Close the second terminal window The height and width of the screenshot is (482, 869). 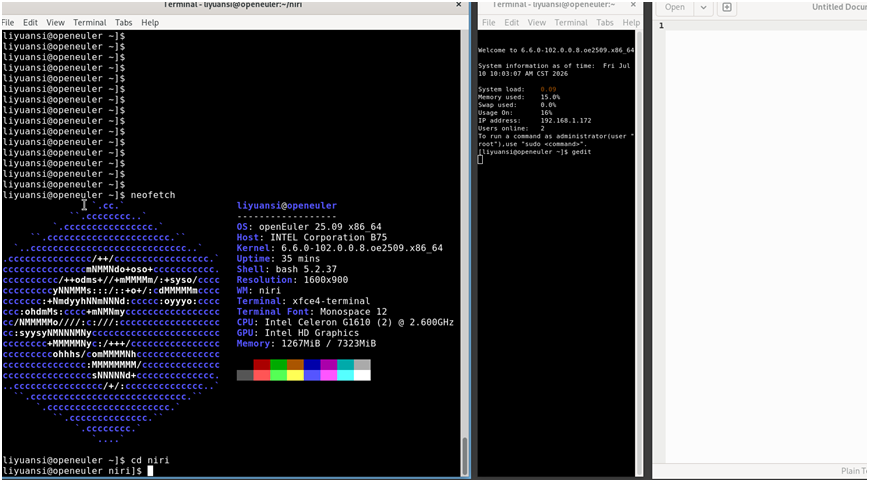click(633, 4)
